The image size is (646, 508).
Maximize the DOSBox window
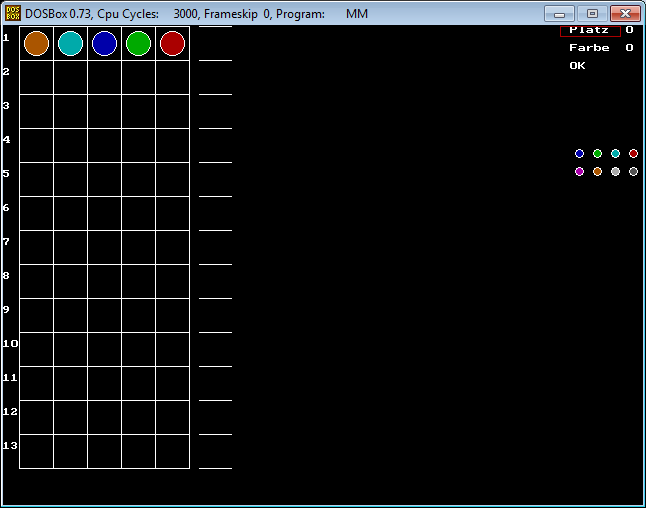pyautogui.click(x=592, y=13)
